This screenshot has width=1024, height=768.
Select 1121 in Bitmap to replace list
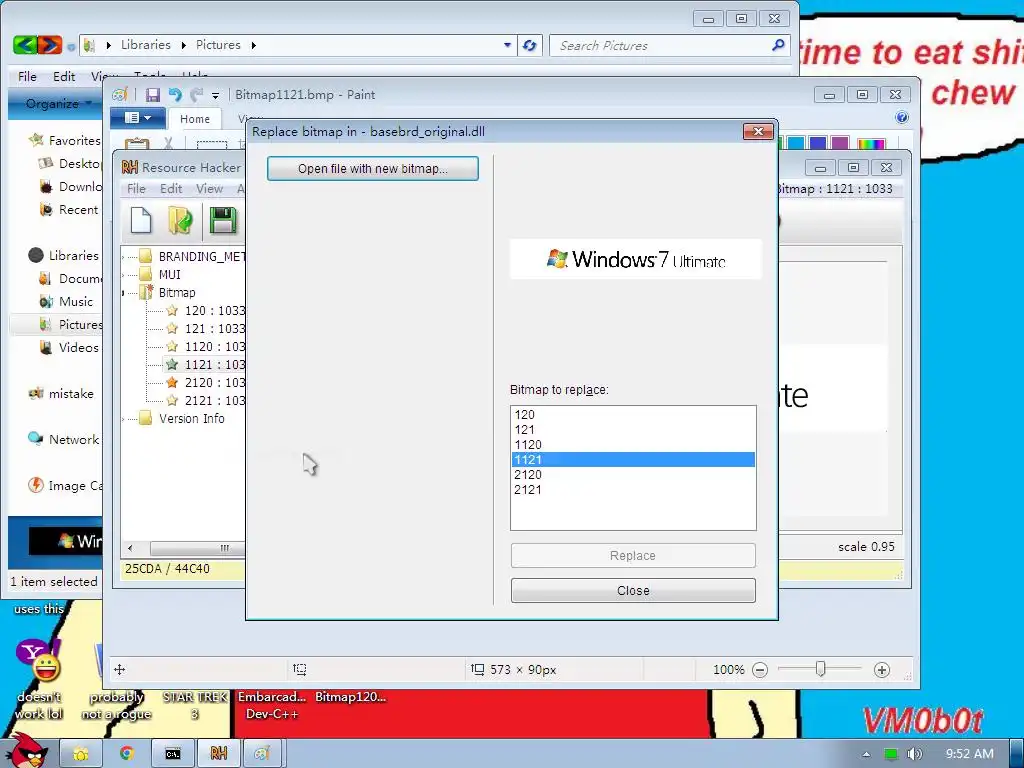633,460
